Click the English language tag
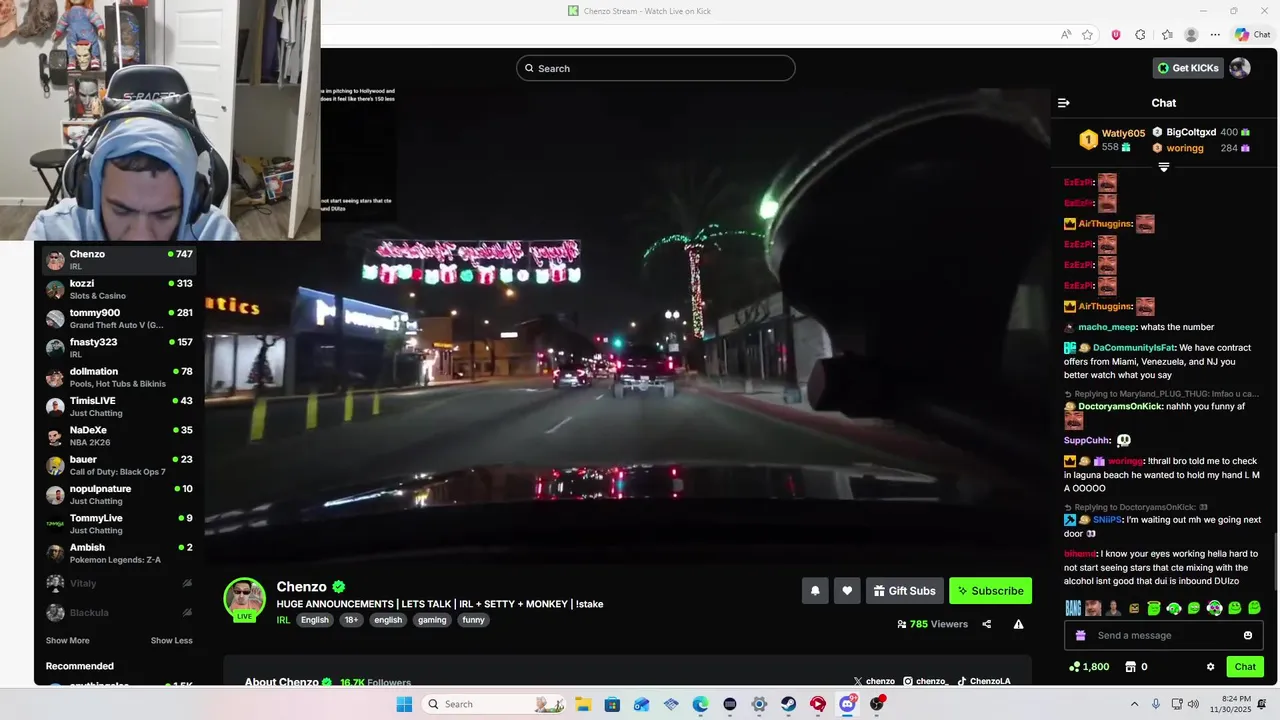 pos(315,620)
